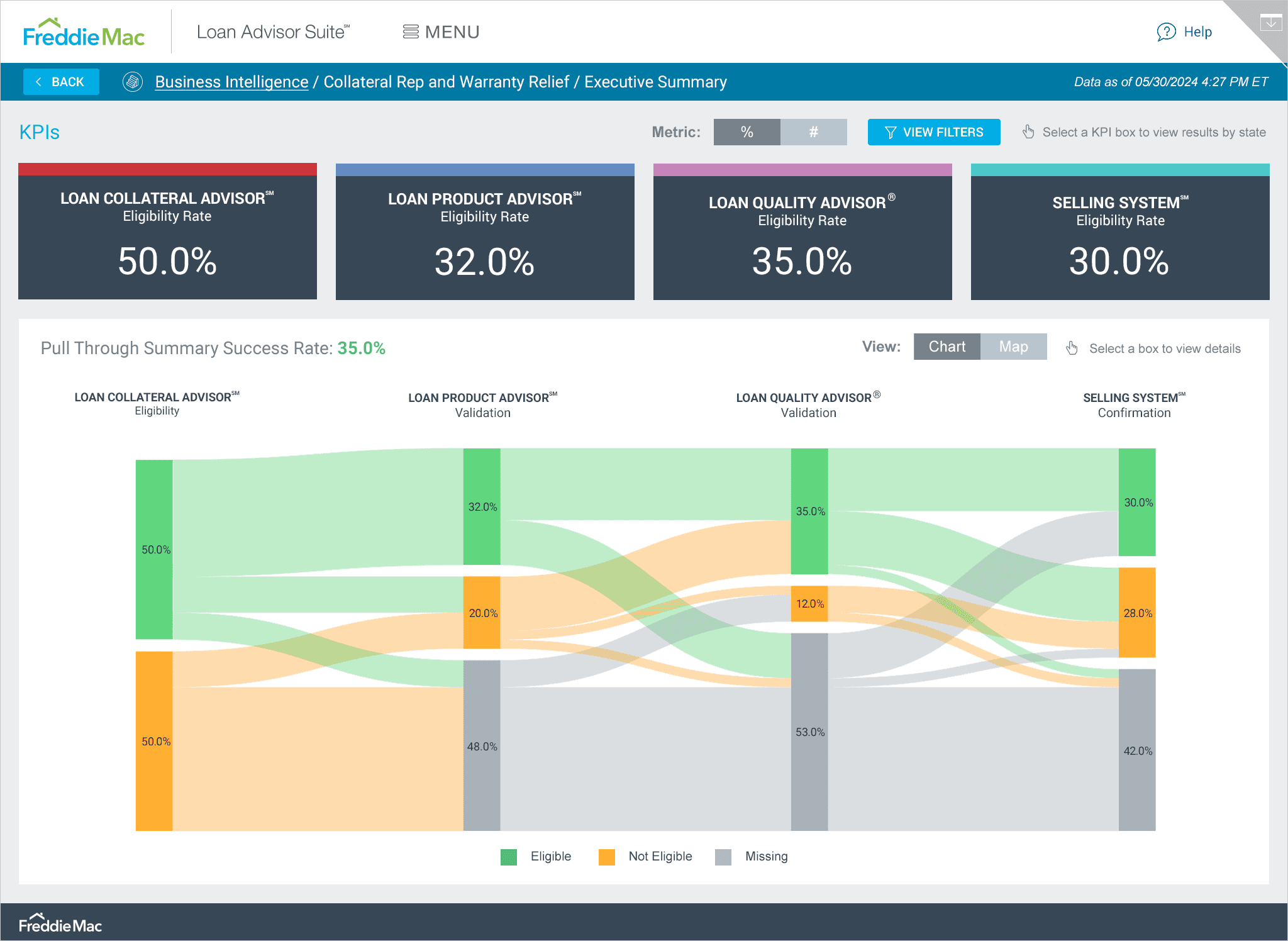
Task: Click the footer Freddie Mac logo
Action: [60, 923]
